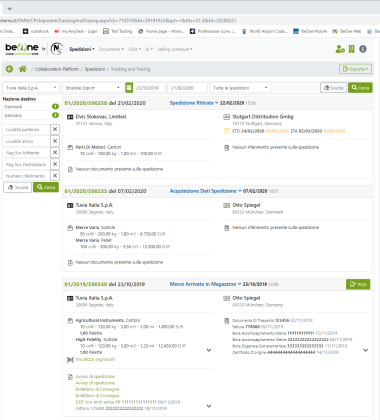Viewport: 380px width, 420px height.
Task: Open shipment 01/2020/S00233
Action: tap(86, 191)
